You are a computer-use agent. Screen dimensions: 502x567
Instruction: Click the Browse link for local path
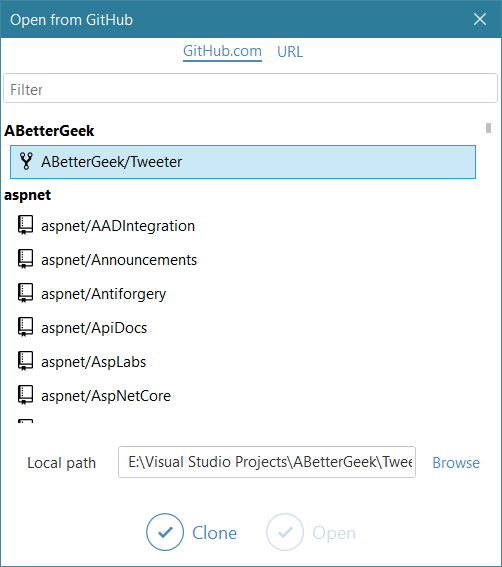(x=456, y=462)
